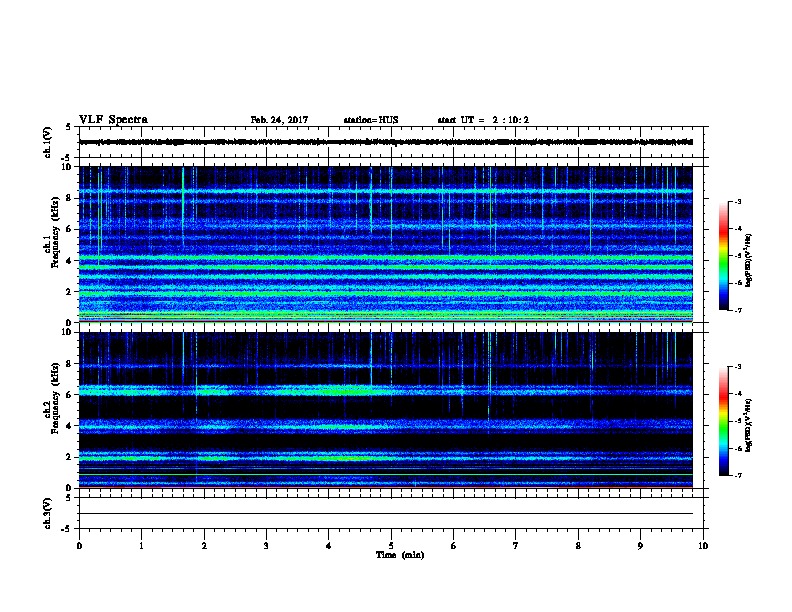The image size is (792, 612).
Task: Click the time axis tick label "3"
Action: click(266, 546)
